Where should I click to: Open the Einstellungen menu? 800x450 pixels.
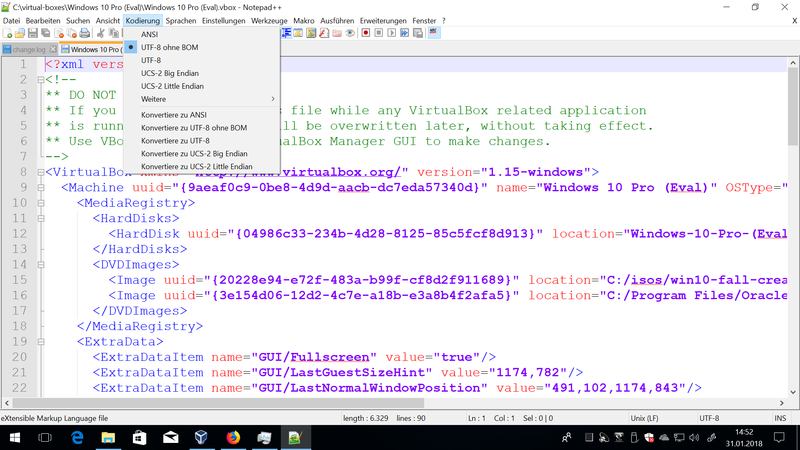223,20
